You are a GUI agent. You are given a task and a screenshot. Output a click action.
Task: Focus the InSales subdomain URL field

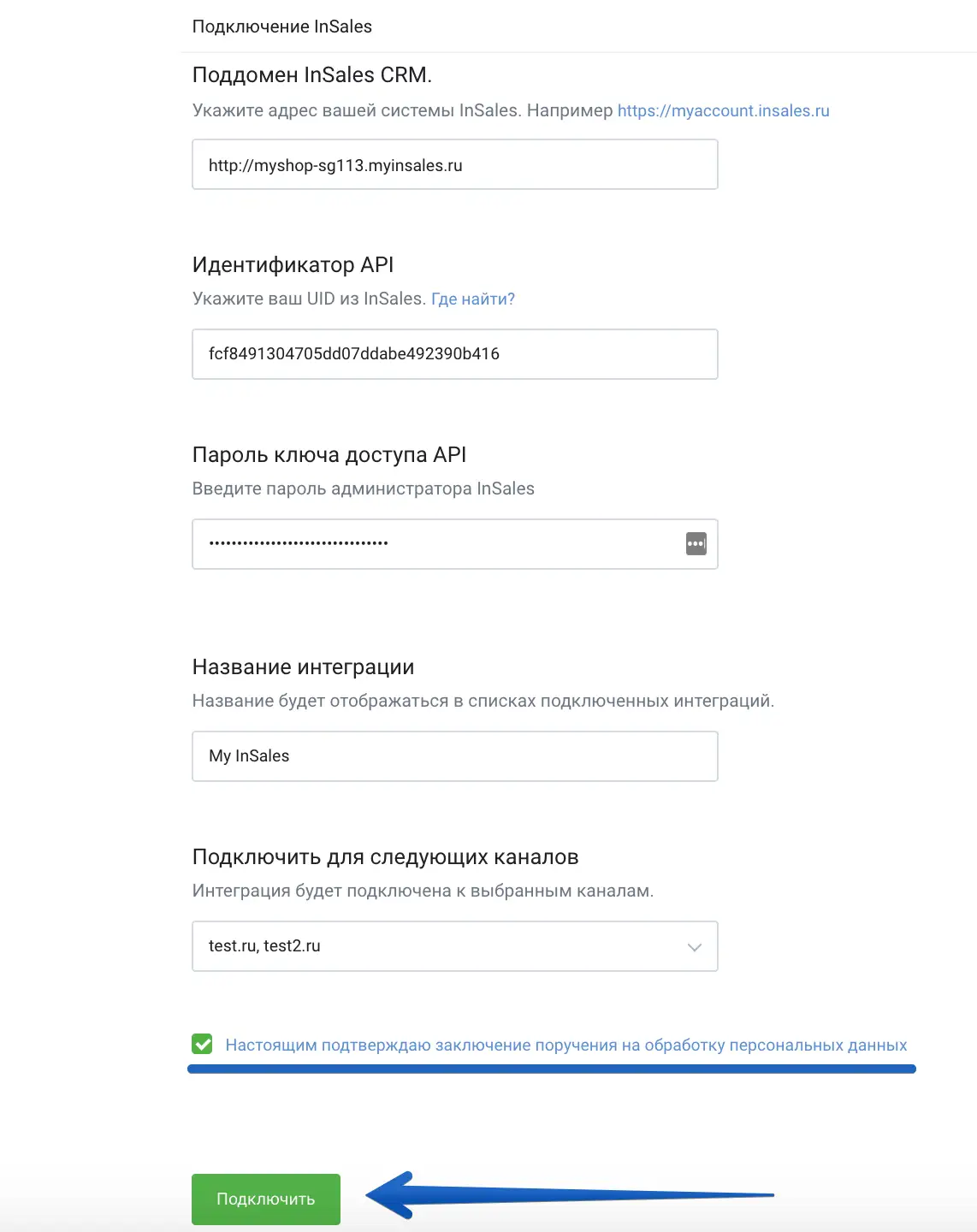point(454,165)
